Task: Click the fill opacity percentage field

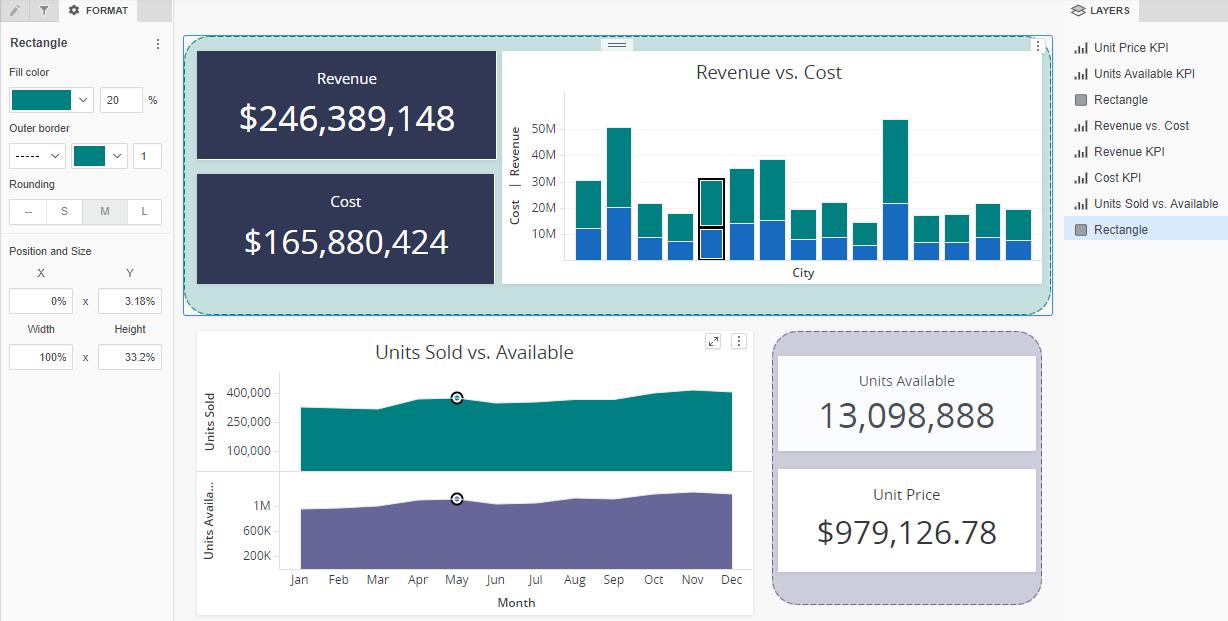Action: pos(121,100)
